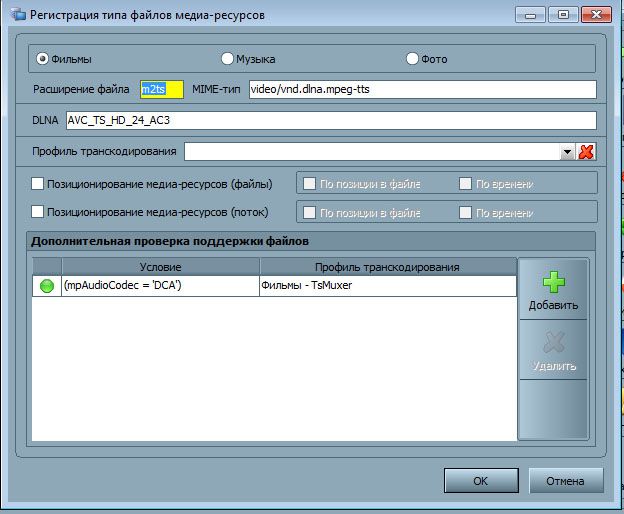Click the green status circle in the condition row
Screen dimensions: 624x514
[x=46, y=286]
